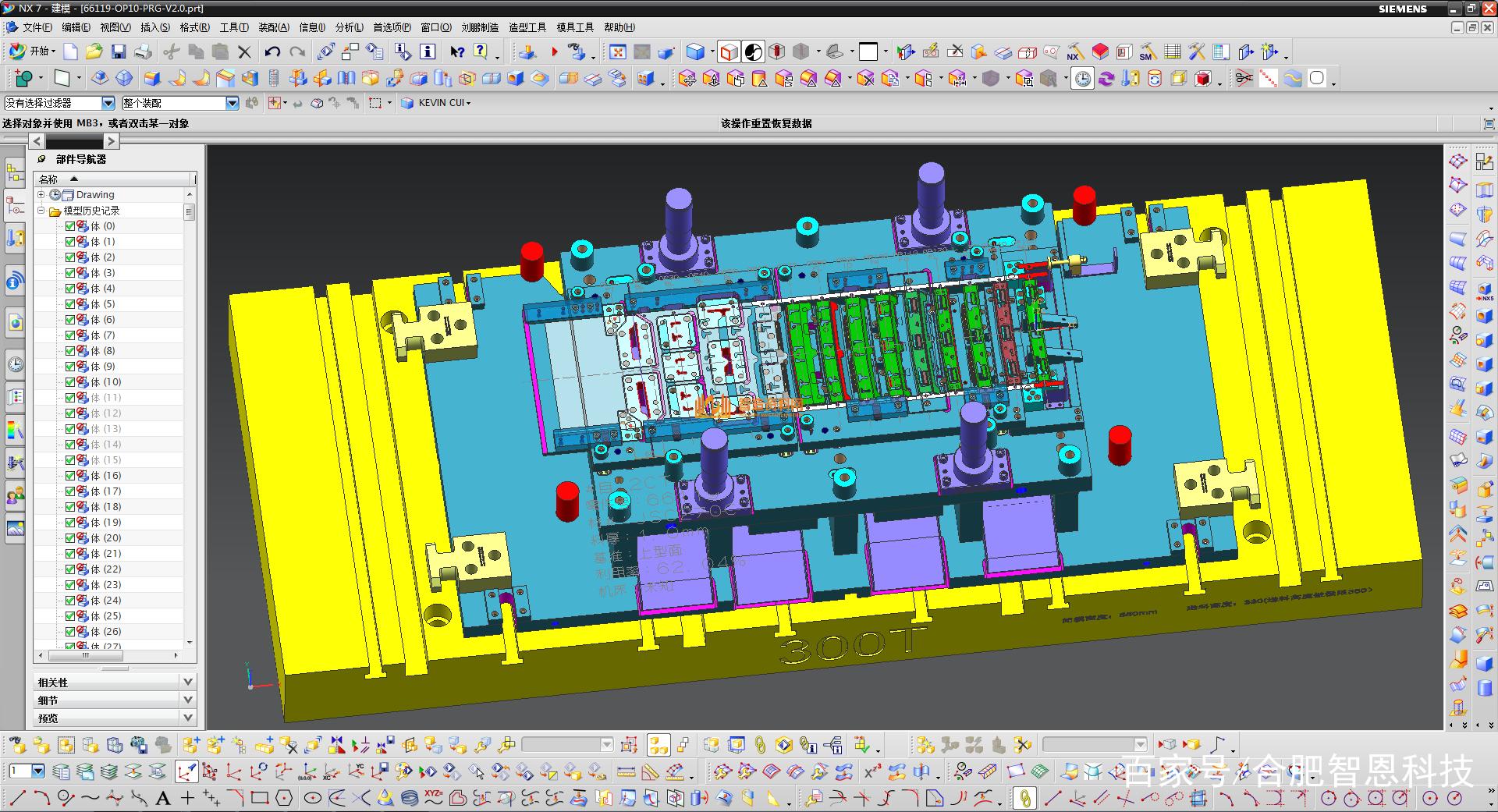Select the text 'A' tool in the bottom toolbar
Viewport: 1498px width, 812px height.
(163, 798)
